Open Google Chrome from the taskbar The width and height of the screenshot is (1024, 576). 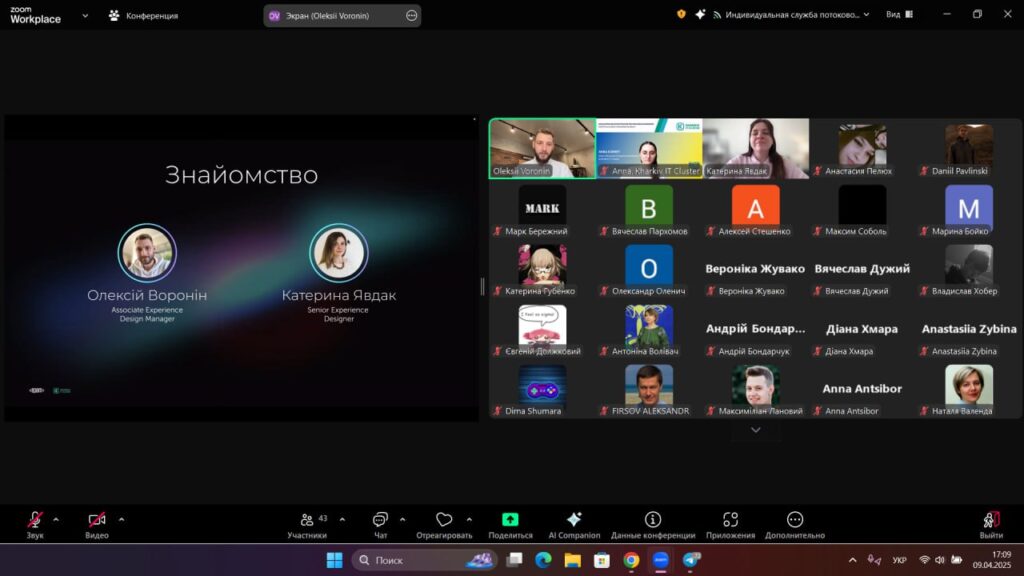click(x=631, y=560)
